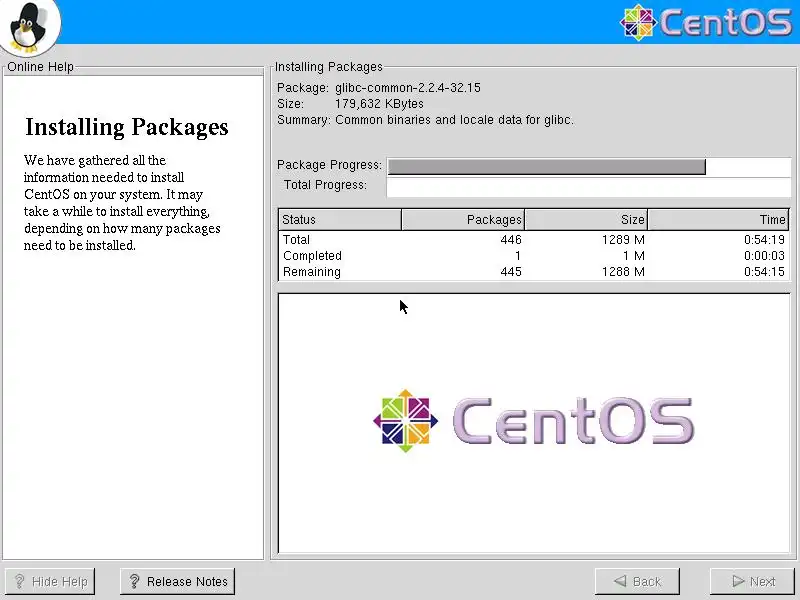This screenshot has height=600, width=800.
Task: Click the question mark icon on Hide Help
Action: (19, 581)
